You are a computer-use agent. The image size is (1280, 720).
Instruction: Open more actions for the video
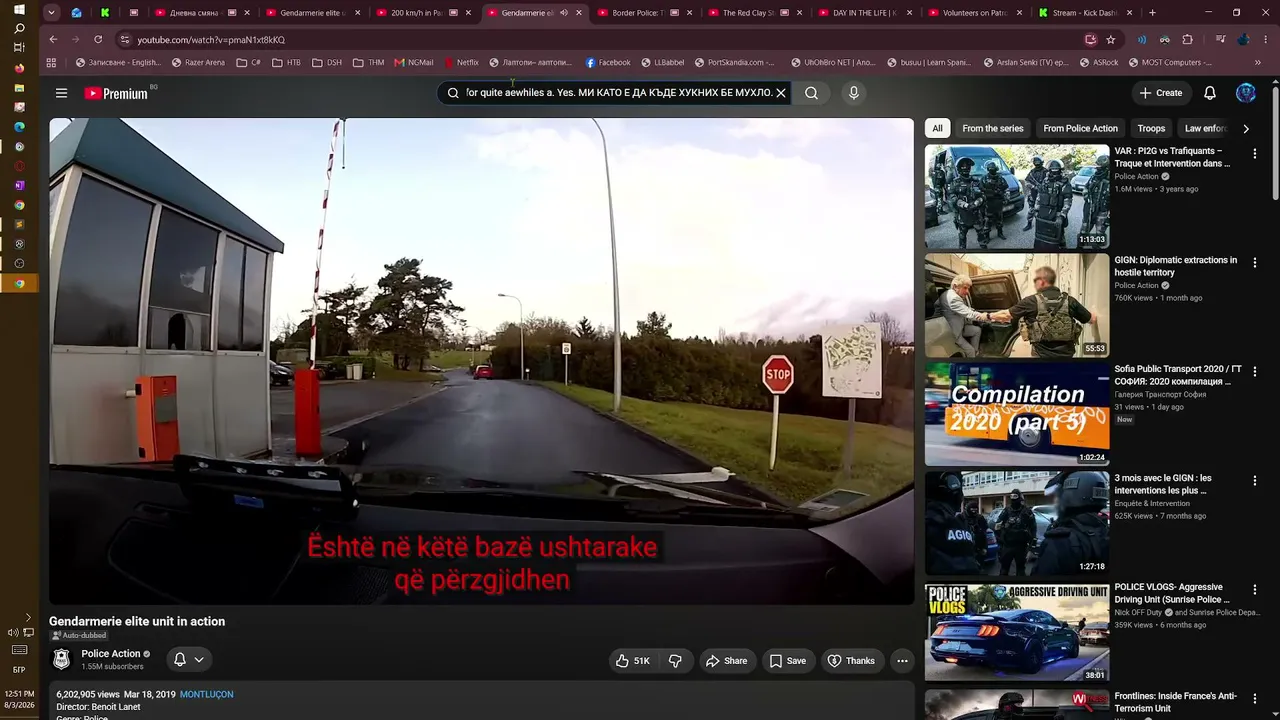pyautogui.click(x=902, y=661)
